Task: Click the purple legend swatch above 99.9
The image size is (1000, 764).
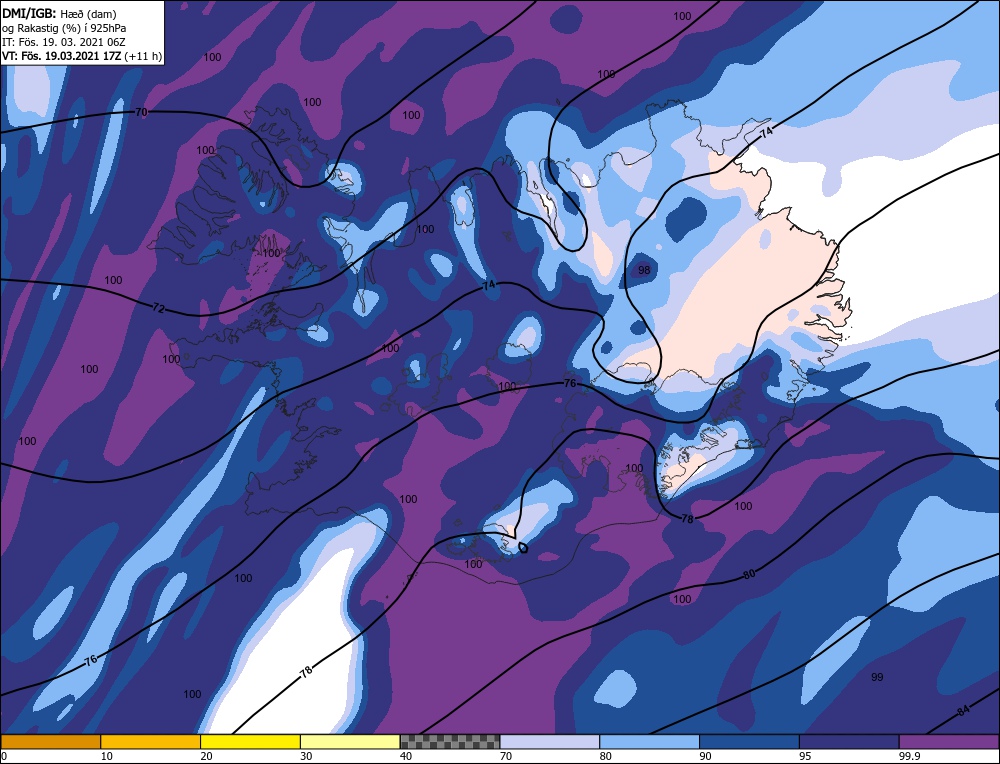Action: (949, 741)
